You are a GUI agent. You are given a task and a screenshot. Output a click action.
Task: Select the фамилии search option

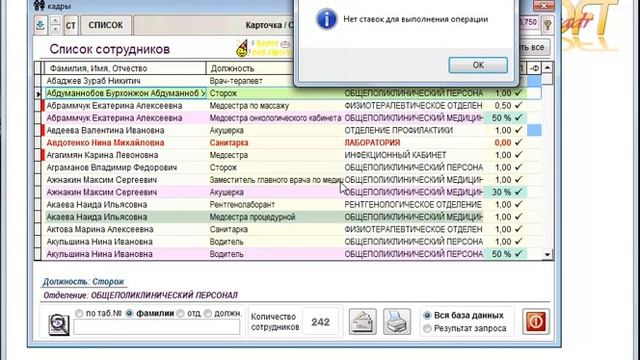129,313
